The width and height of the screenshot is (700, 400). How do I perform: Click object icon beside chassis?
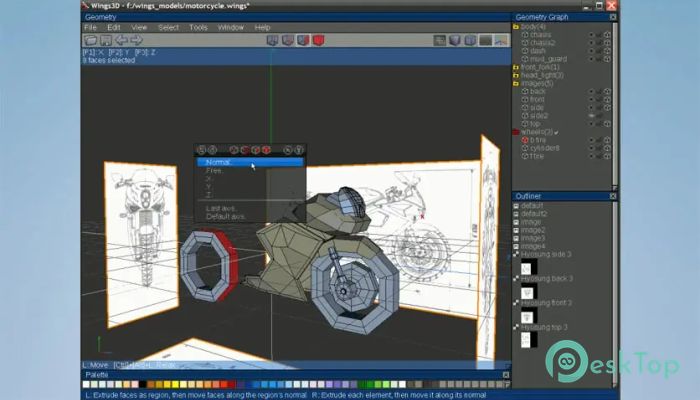525,35
